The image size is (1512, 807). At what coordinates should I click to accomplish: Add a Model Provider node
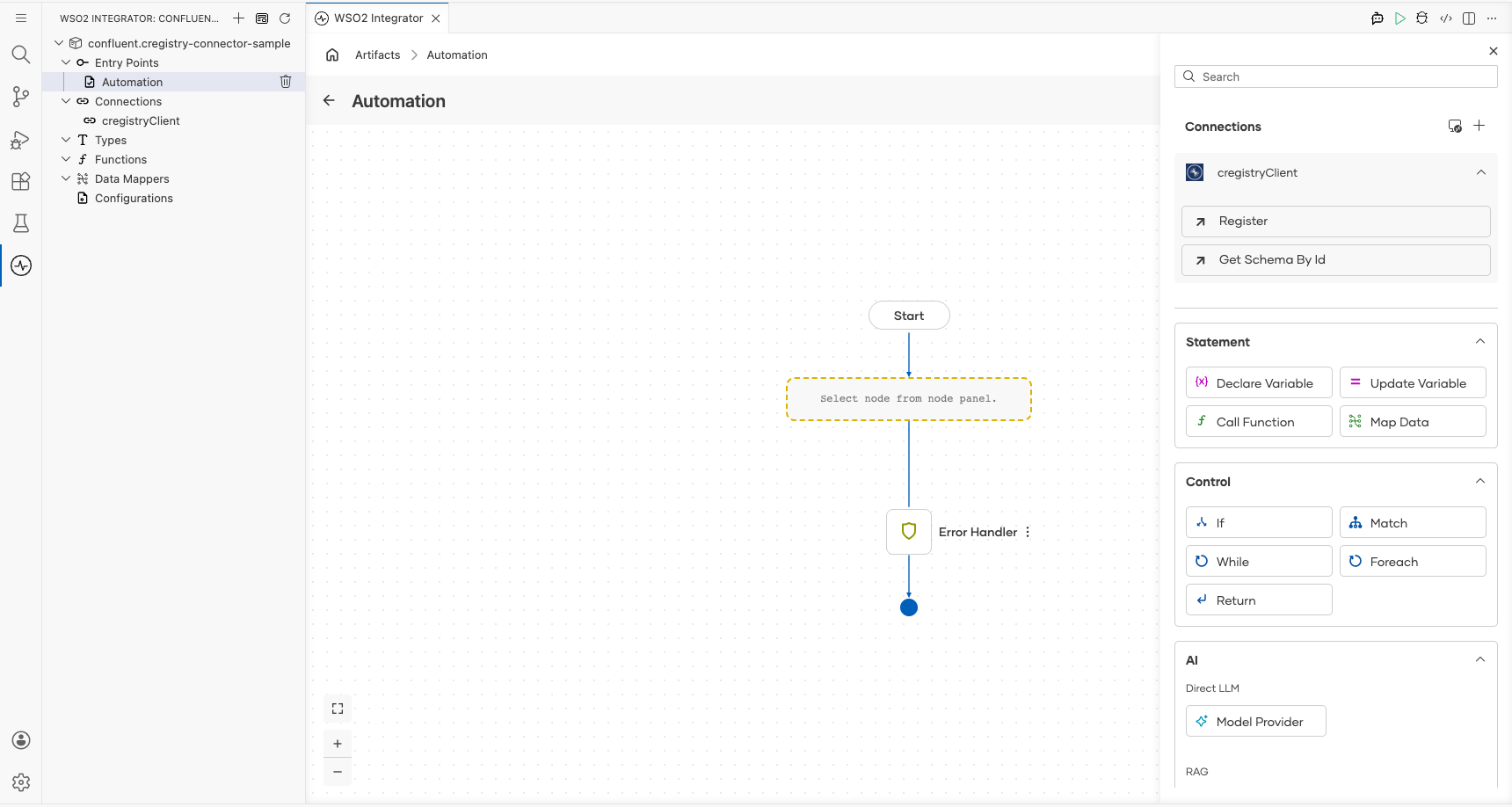1255,721
